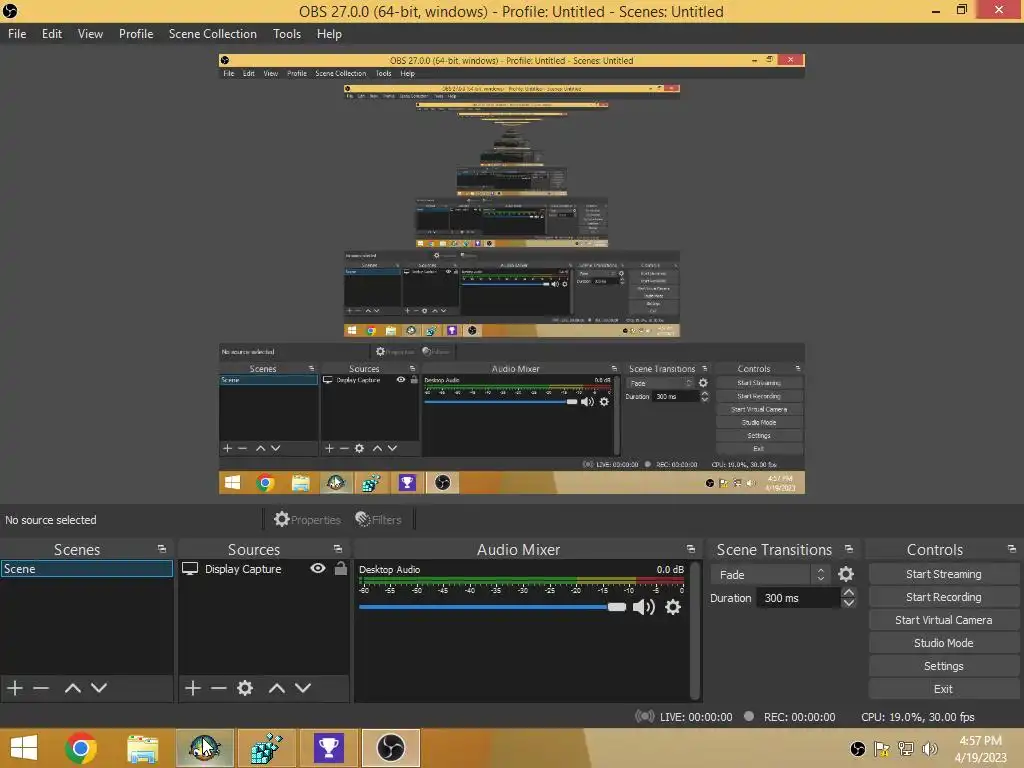Remove the selected scene with minus icon
The height and width of the screenshot is (768, 1024).
[41, 688]
